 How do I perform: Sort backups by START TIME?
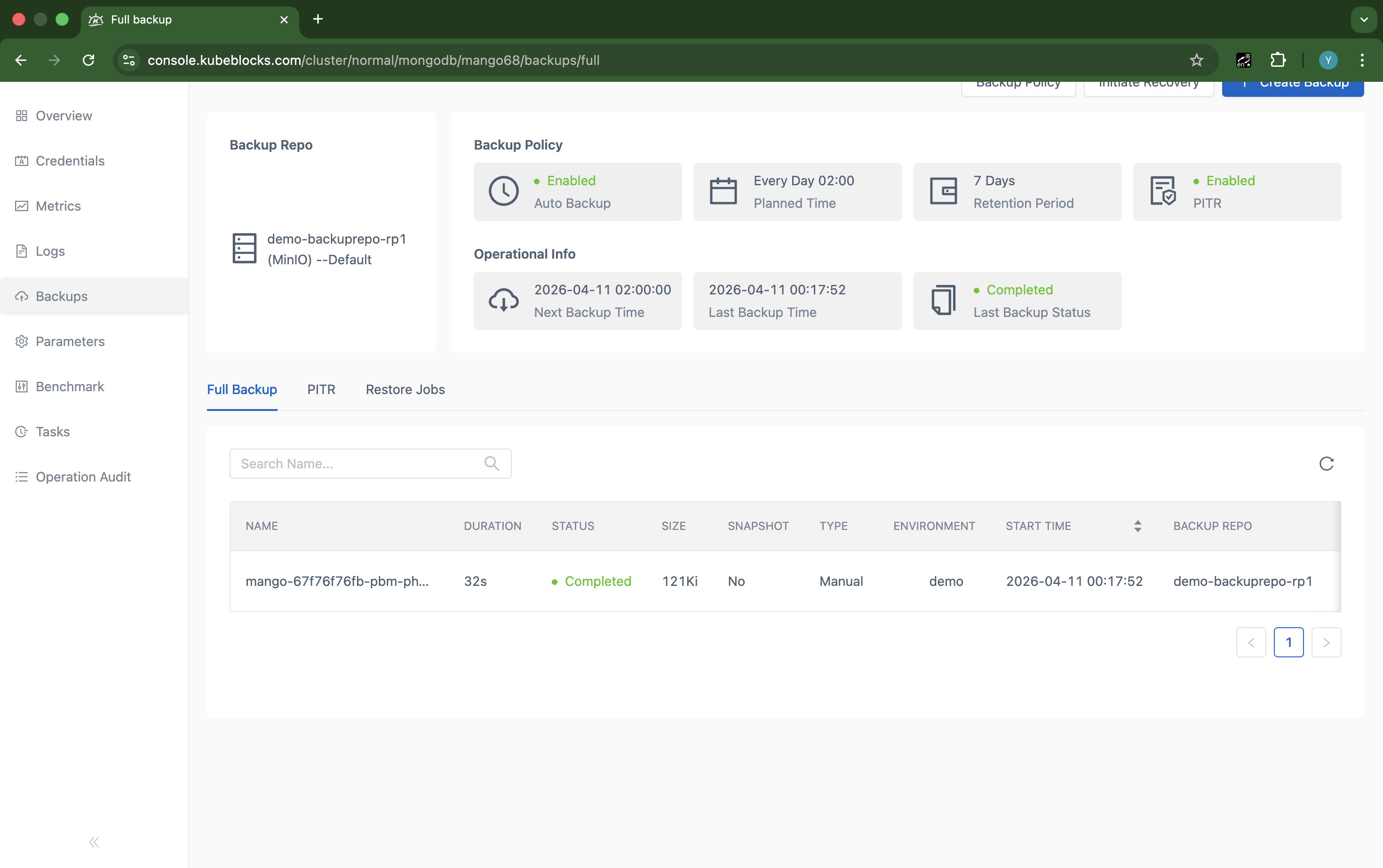point(1138,526)
